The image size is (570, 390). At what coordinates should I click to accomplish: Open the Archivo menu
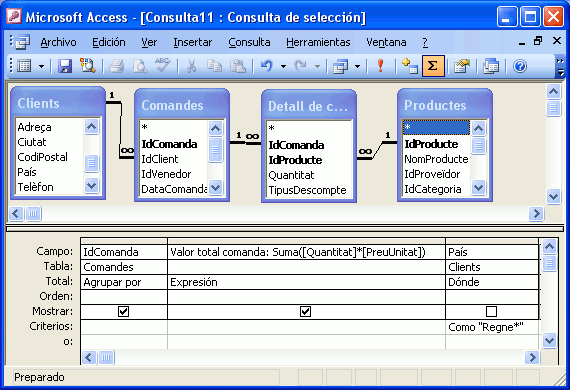(x=59, y=43)
